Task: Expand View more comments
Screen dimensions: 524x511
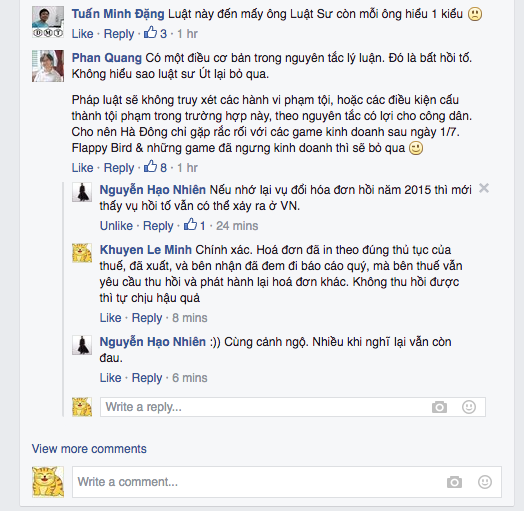Action: pyautogui.click(x=89, y=449)
